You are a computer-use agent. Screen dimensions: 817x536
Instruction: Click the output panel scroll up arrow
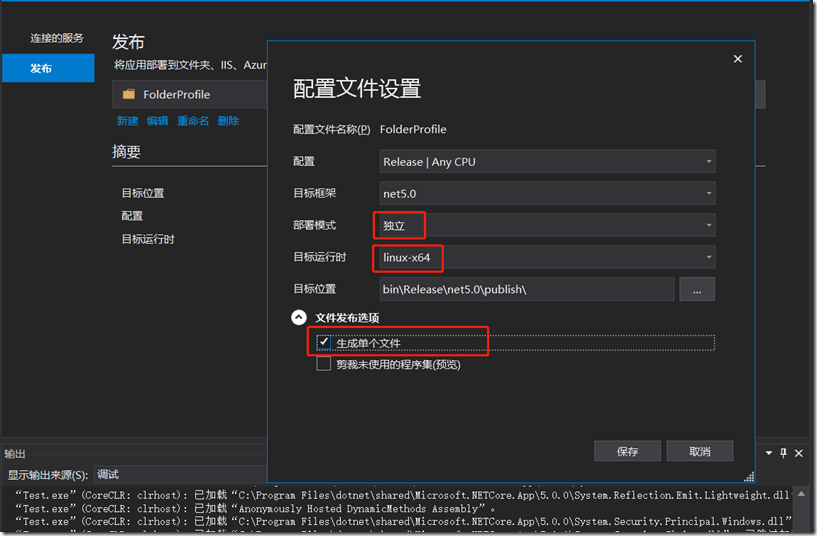[802, 493]
